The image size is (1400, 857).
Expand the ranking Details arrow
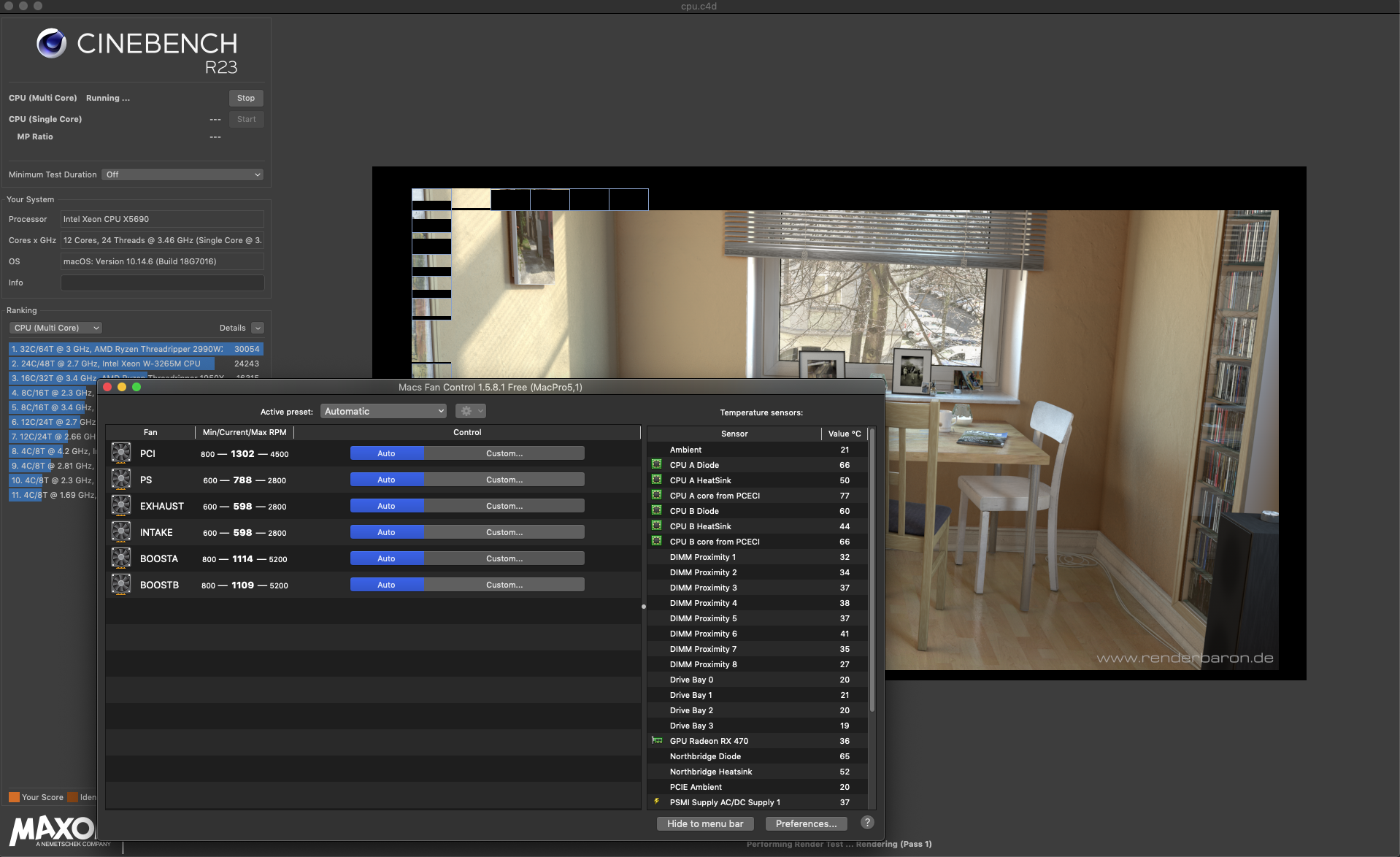coord(257,328)
